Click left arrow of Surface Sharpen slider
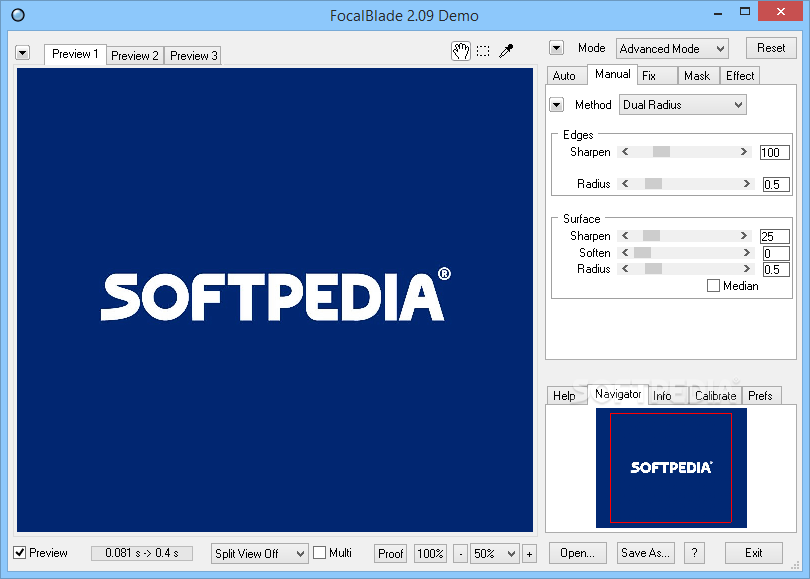Screen dimensions: 810x579 pos(625,236)
